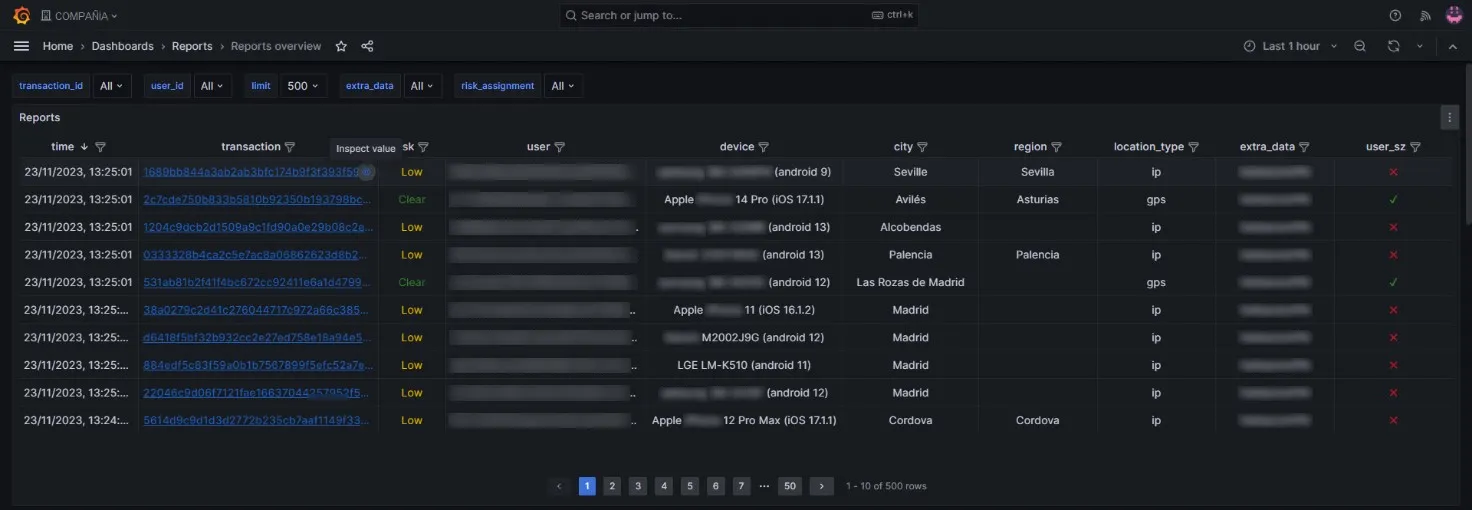Open the Grafana home logo

click(x=21, y=15)
